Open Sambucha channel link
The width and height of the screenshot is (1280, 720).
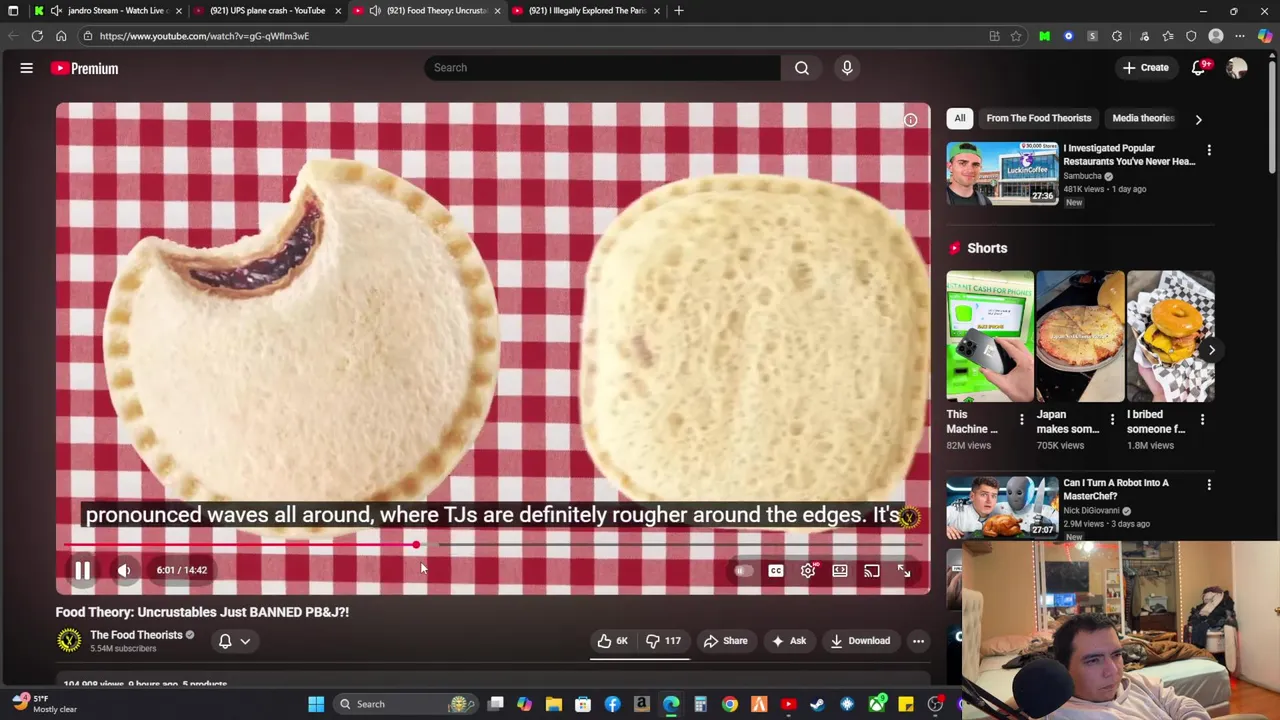coord(1082,176)
